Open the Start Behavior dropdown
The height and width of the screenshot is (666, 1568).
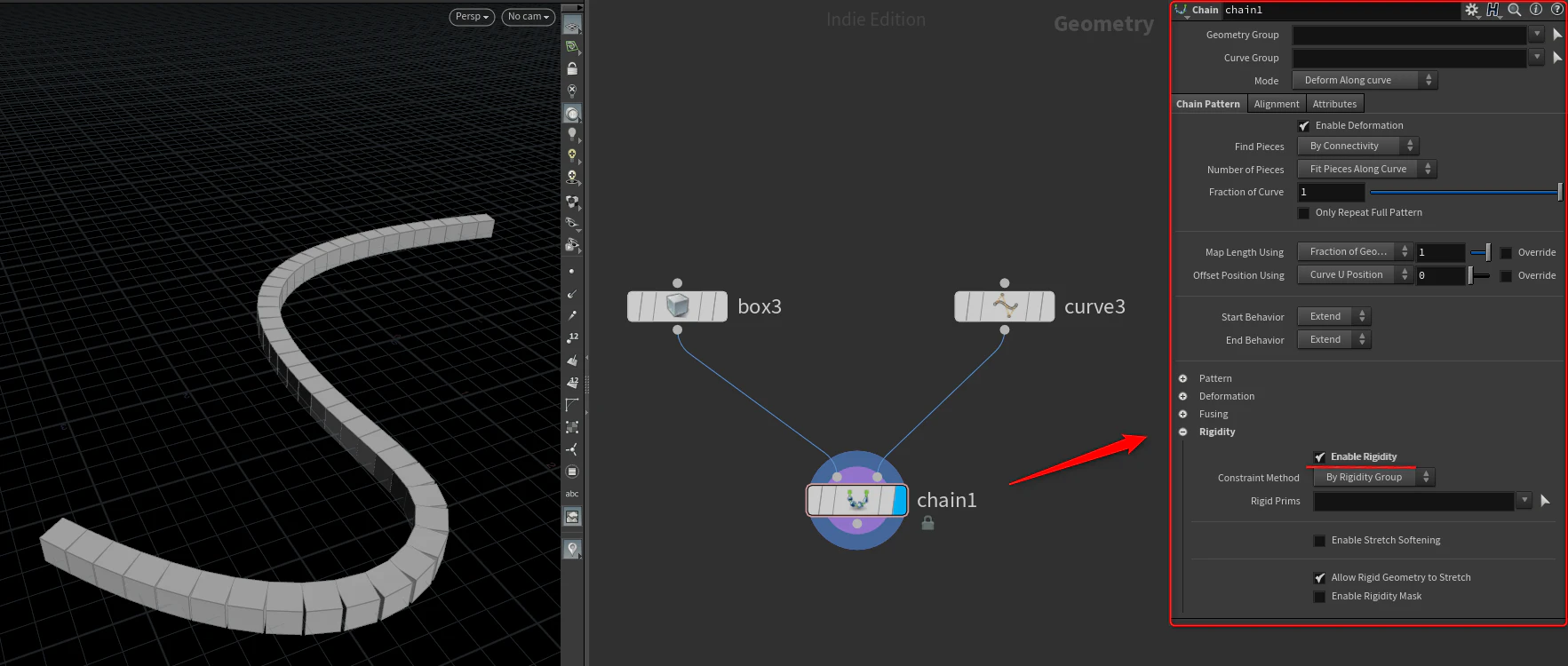1333,316
